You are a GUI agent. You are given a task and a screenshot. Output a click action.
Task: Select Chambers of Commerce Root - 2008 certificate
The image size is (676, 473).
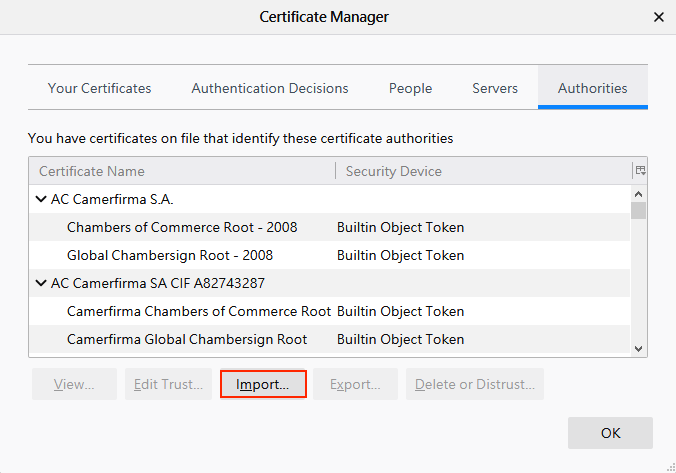pyautogui.click(x=182, y=227)
